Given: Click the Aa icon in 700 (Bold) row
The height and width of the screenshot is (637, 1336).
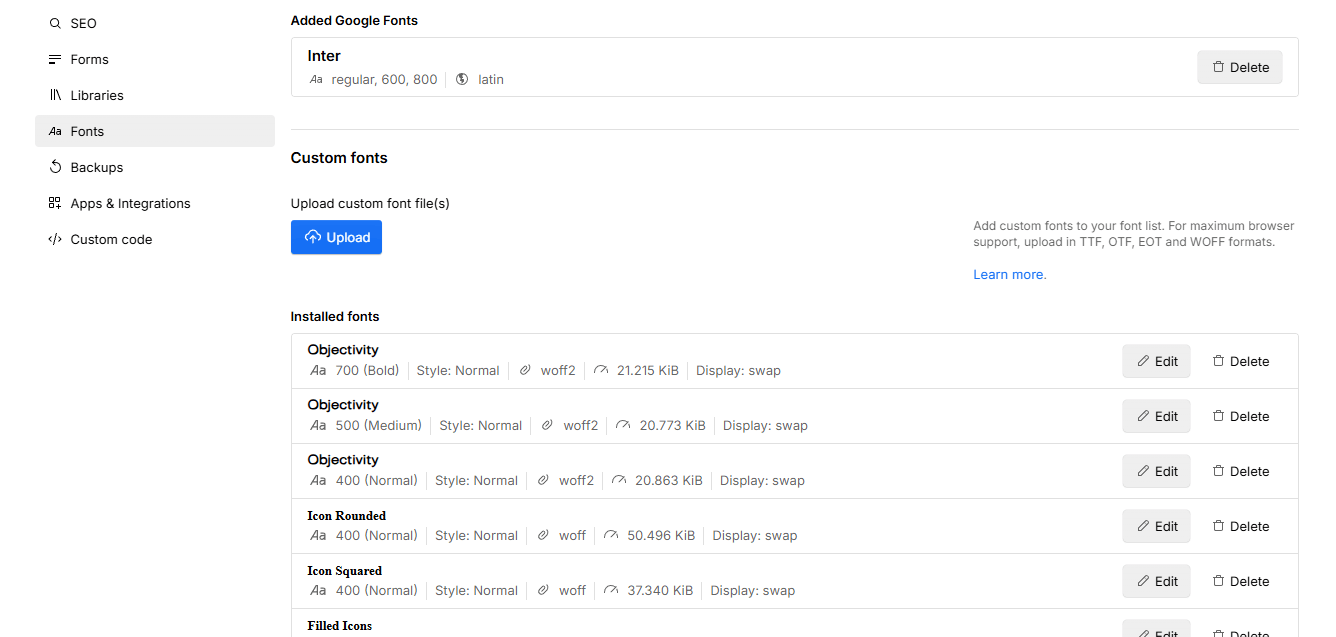Looking at the screenshot, I should 318,370.
